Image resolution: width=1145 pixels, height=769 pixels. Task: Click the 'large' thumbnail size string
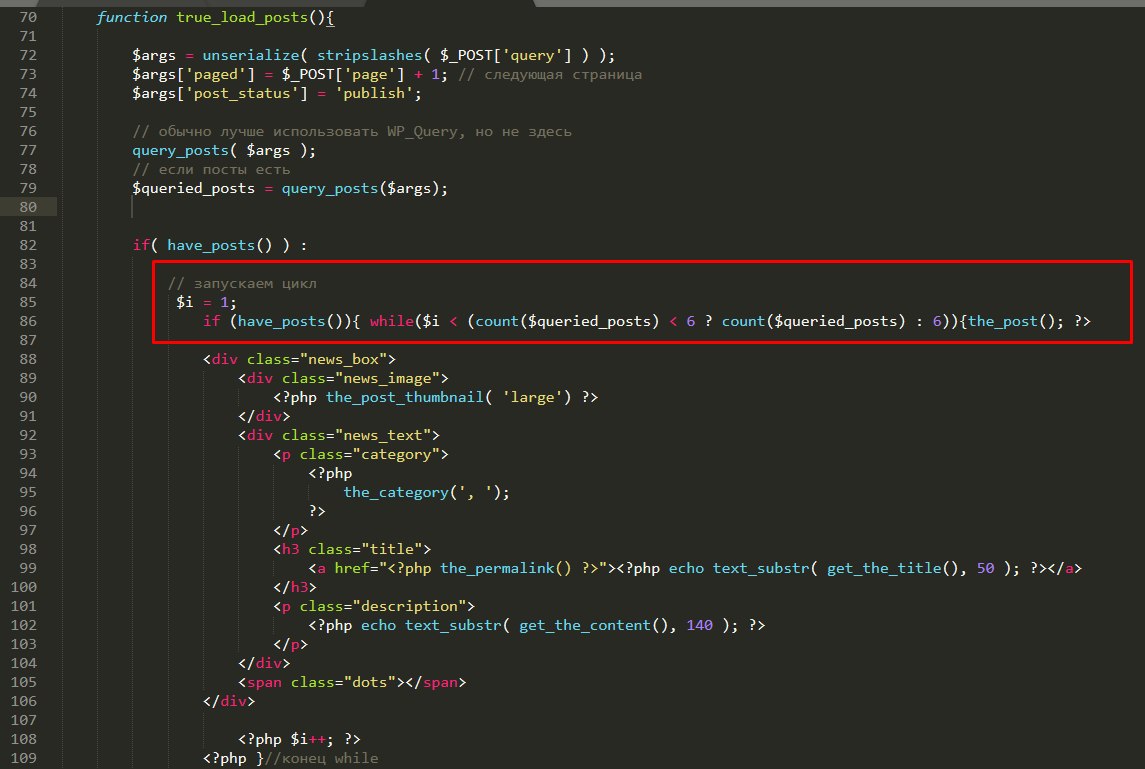click(533, 397)
